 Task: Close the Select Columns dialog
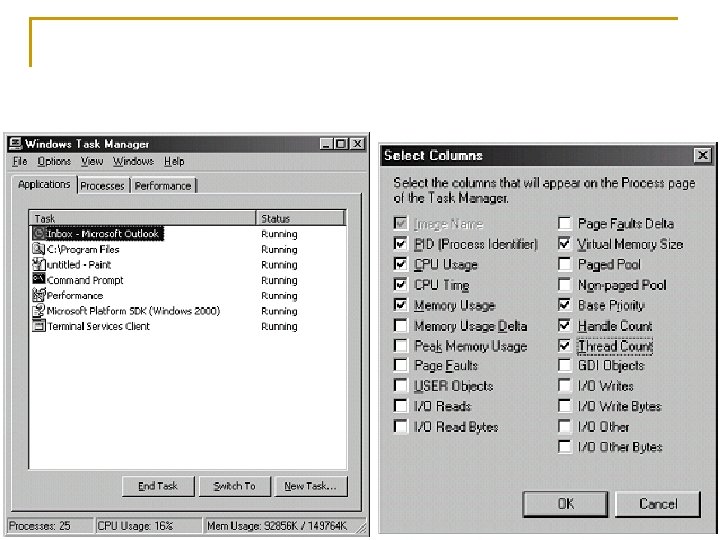(703, 155)
